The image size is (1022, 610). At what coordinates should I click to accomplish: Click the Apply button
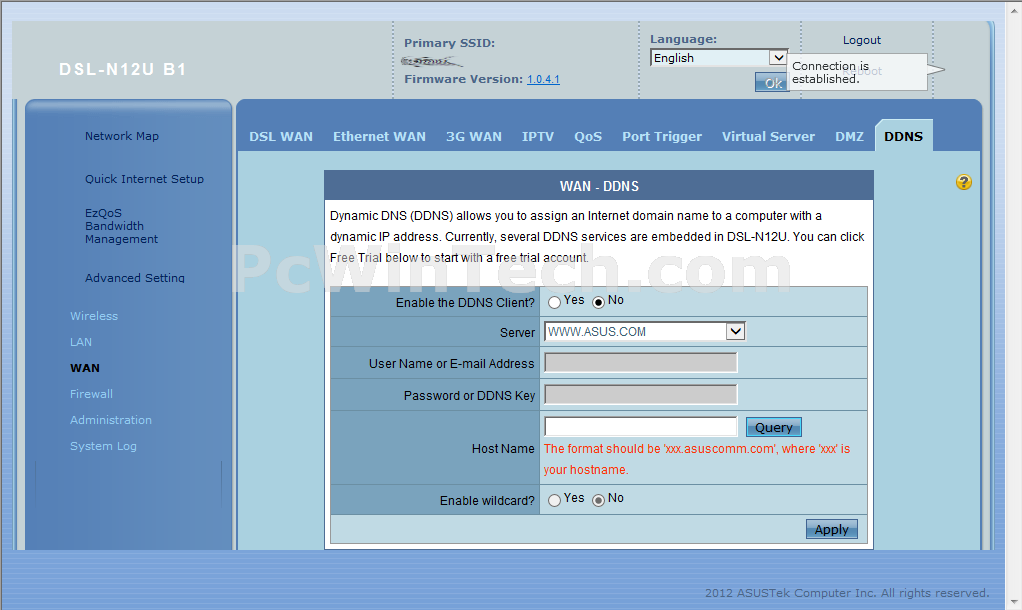point(832,529)
